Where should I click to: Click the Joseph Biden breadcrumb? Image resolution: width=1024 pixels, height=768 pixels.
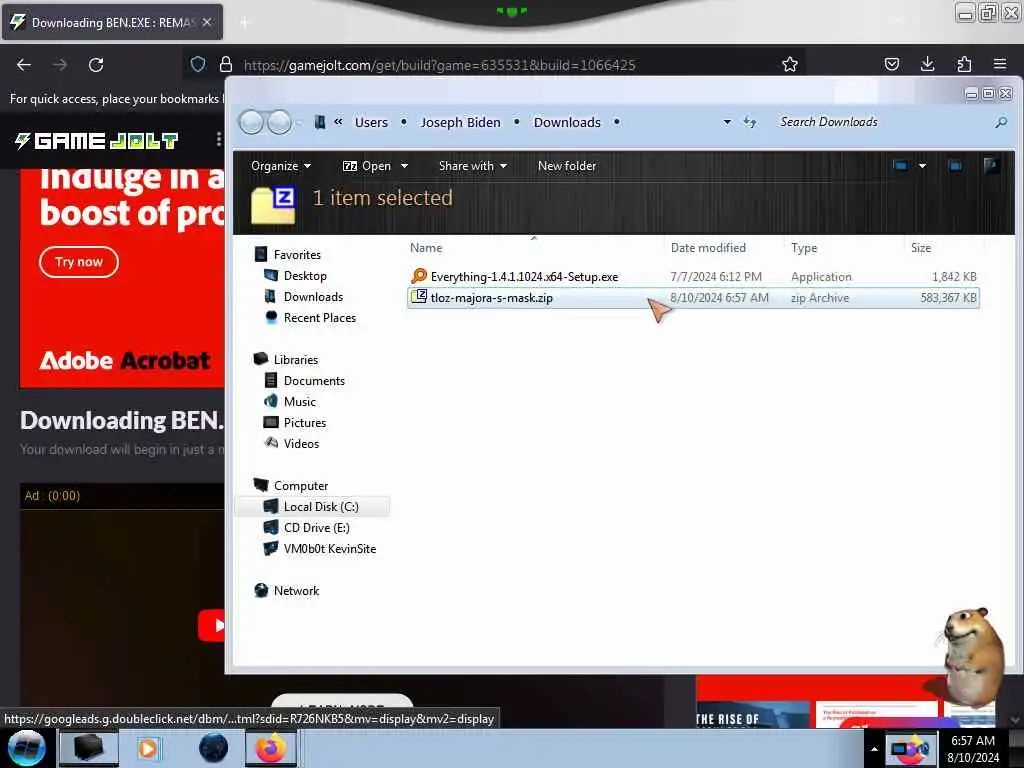pyautogui.click(x=460, y=122)
